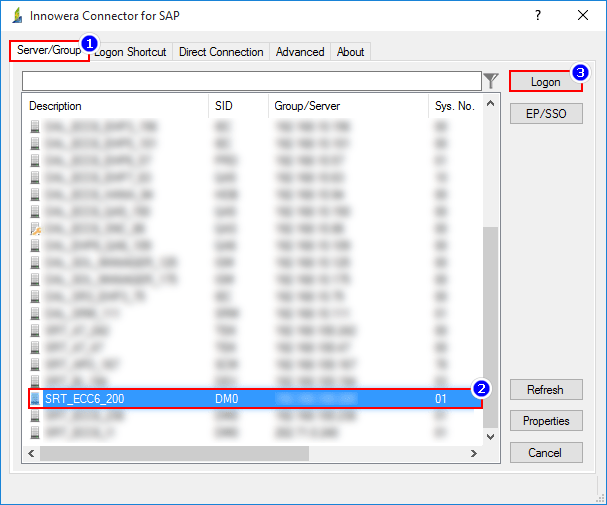Sort by the Group/Server column header
This screenshot has width=607, height=505.
pos(348,106)
